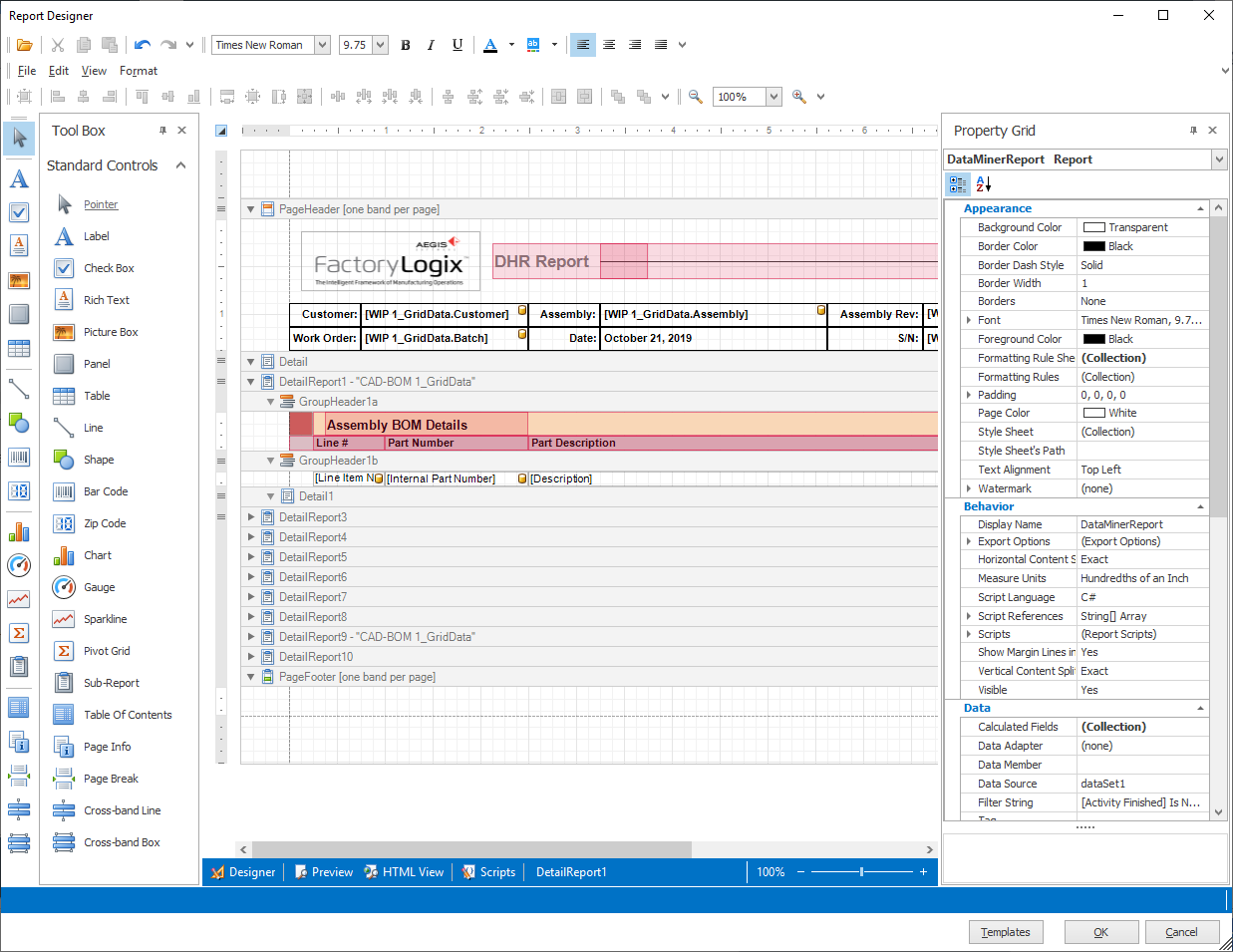Click the Open folder icon in the toolbar
Image resolution: width=1233 pixels, height=952 pixels.
point(25,45)
